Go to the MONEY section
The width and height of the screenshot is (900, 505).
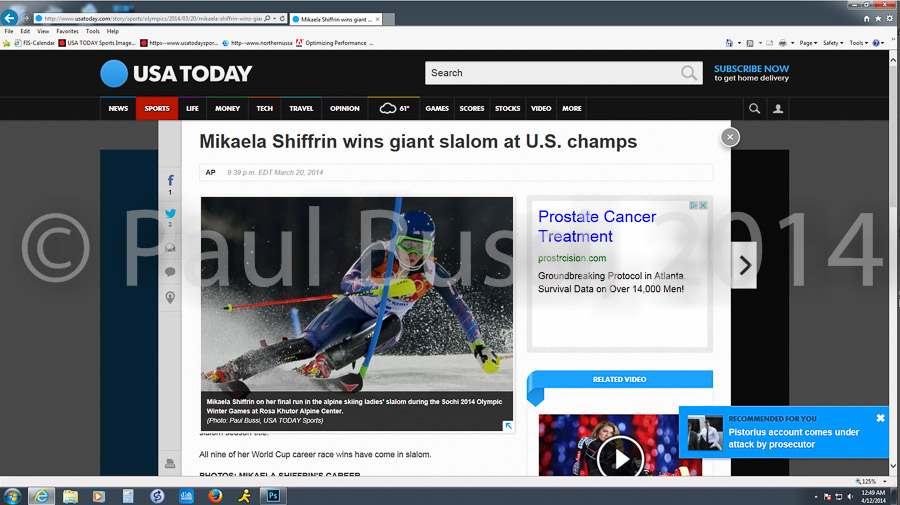227,108
